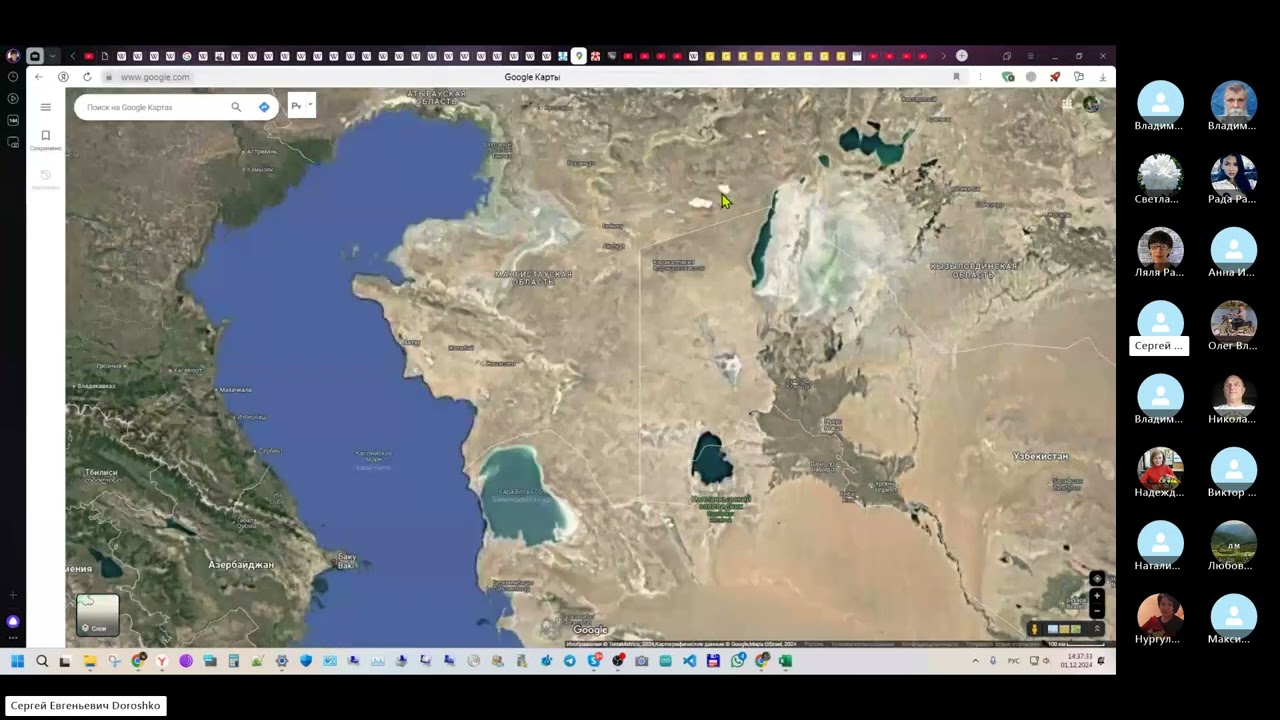The width and height of the screenshot is (1280, 720).
Task: Open Telegram from the taskbar
Action: point(570,661)
